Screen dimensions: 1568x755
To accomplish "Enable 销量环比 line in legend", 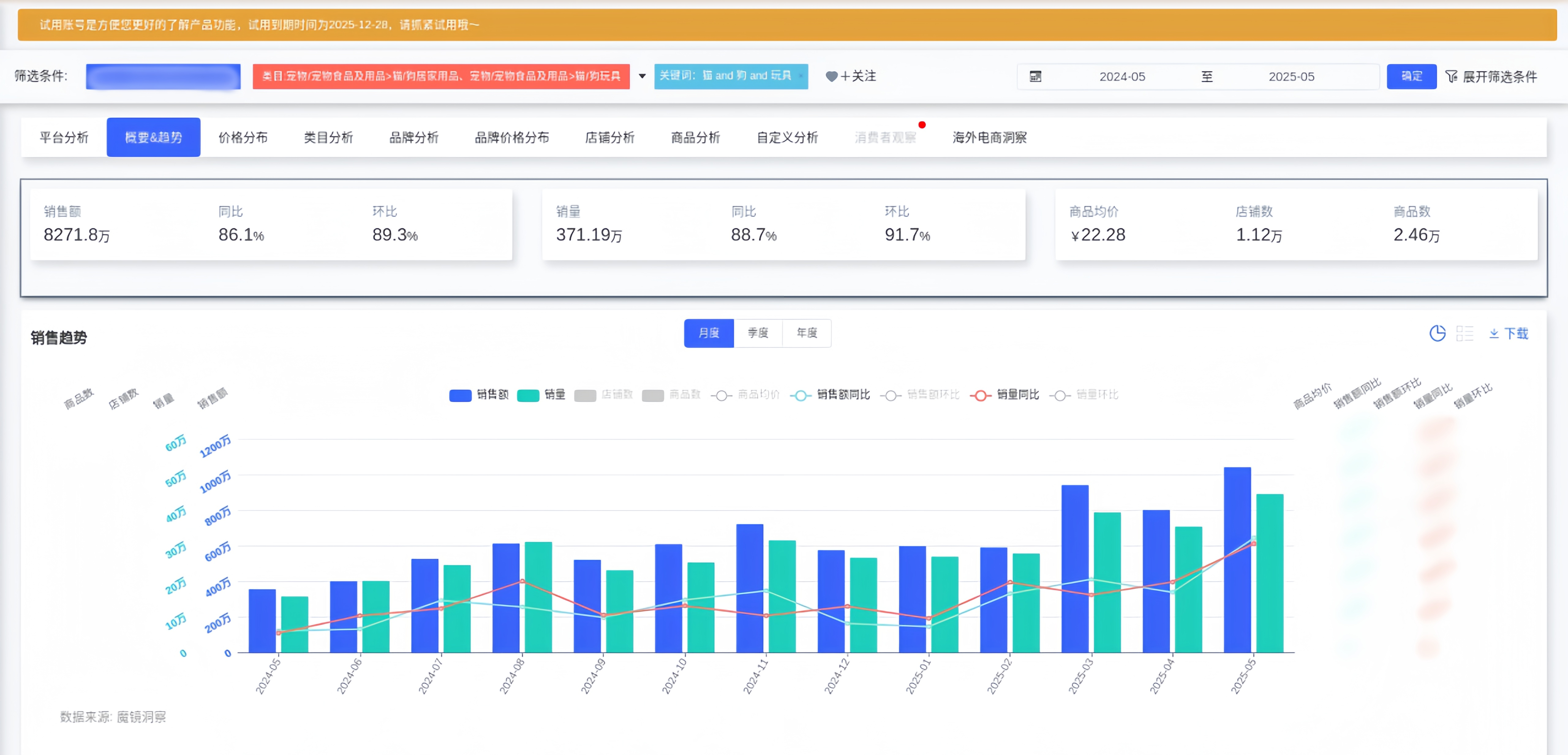I will (1084, 395).
